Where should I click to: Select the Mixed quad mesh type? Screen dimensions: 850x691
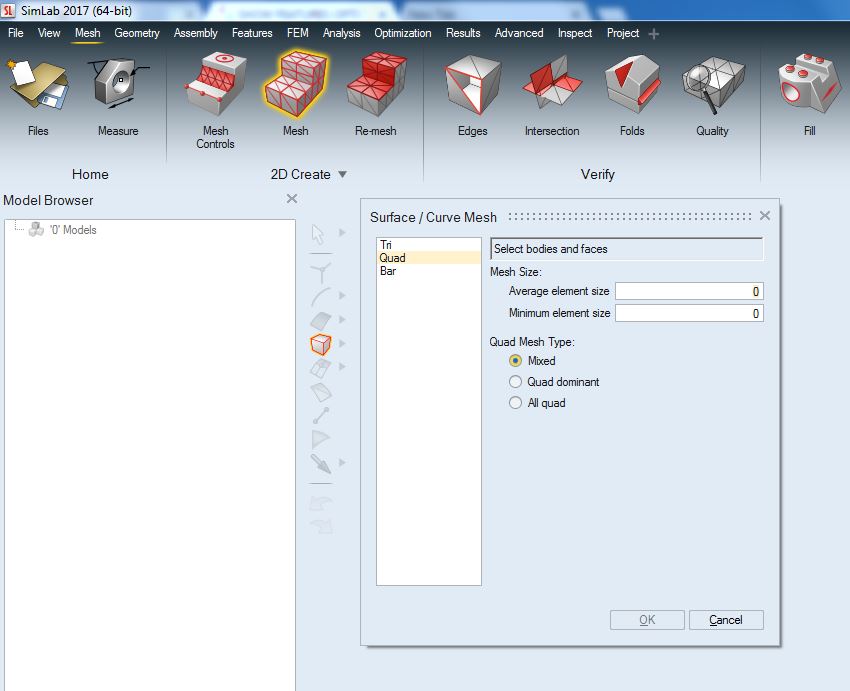pyautogui.click(x=516, y=360)
